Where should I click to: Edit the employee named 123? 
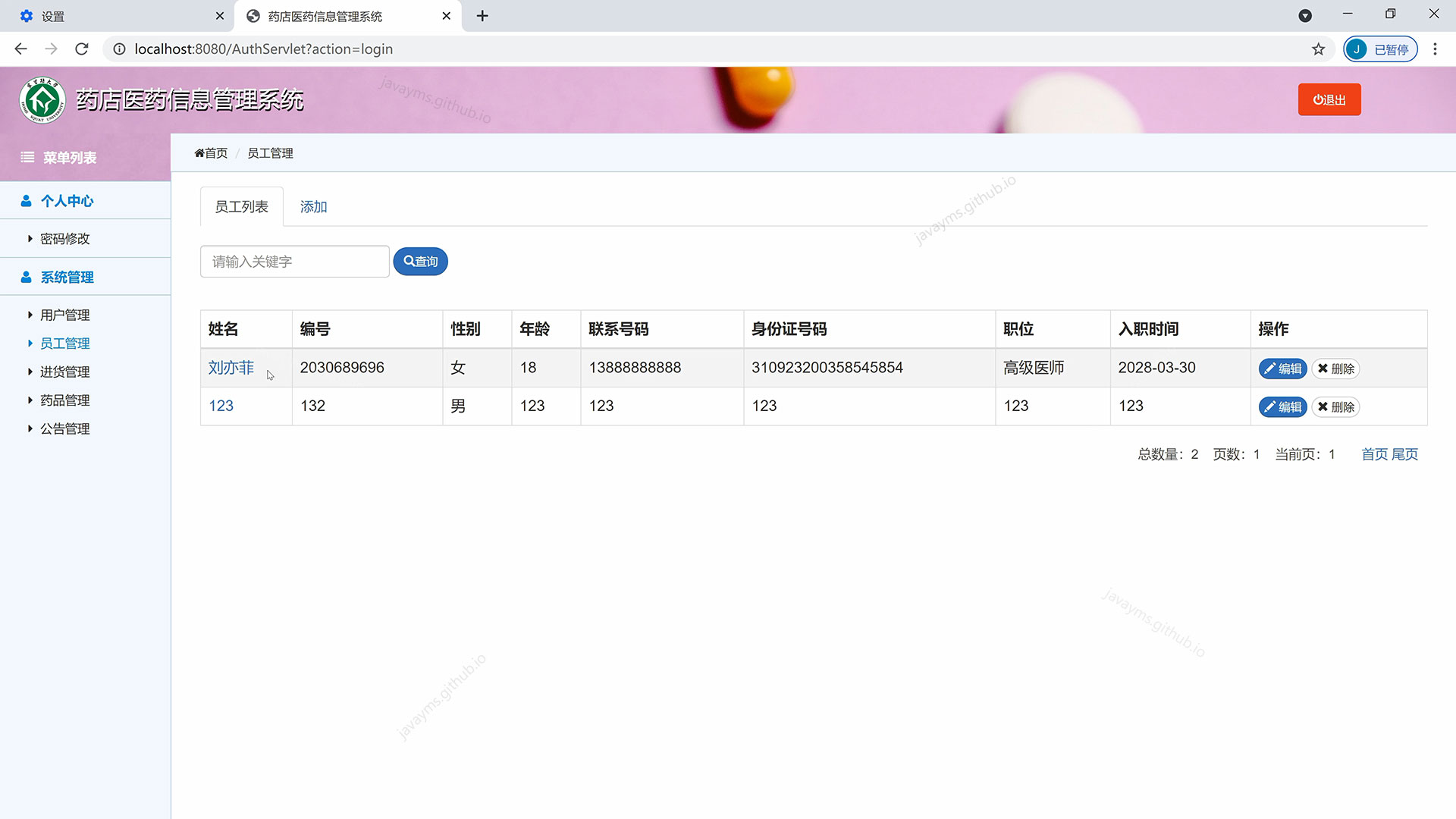click(1282, 407)
